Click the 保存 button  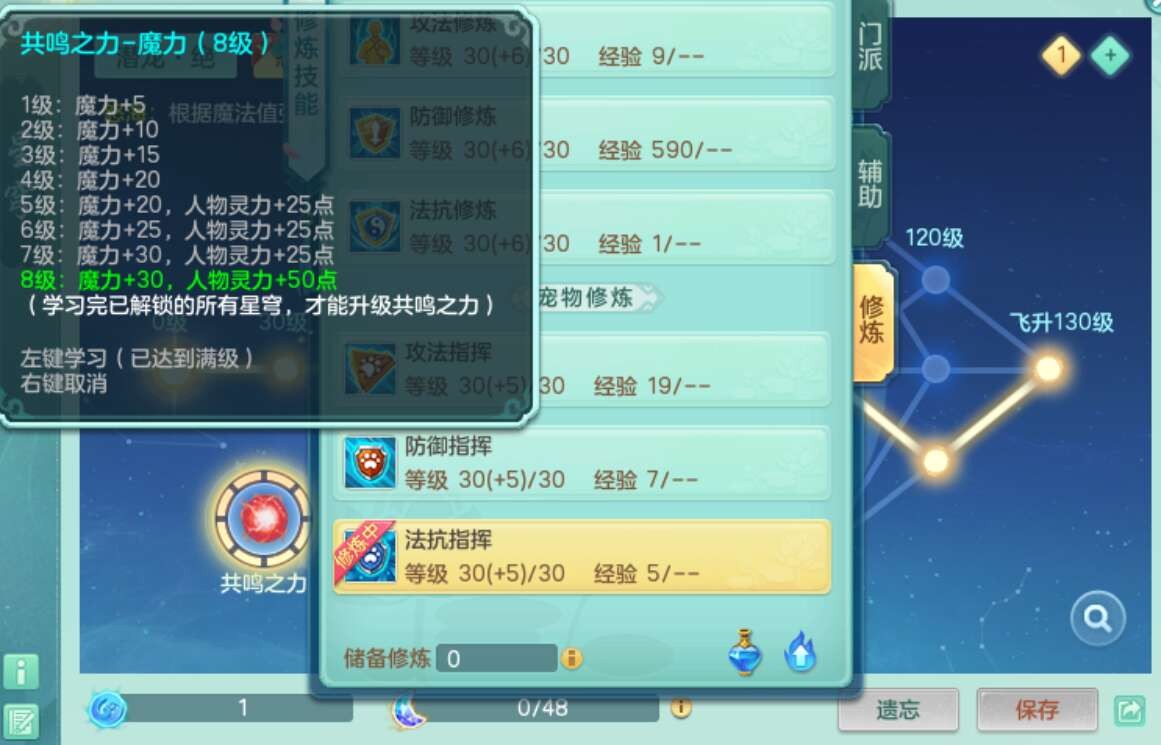(x=1037, y=709)
